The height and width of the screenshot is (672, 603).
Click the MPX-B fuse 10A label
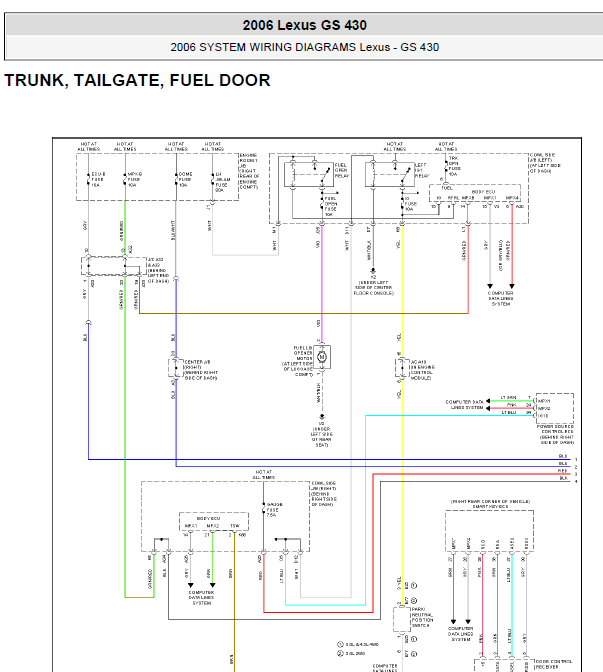tap(135, 180)
